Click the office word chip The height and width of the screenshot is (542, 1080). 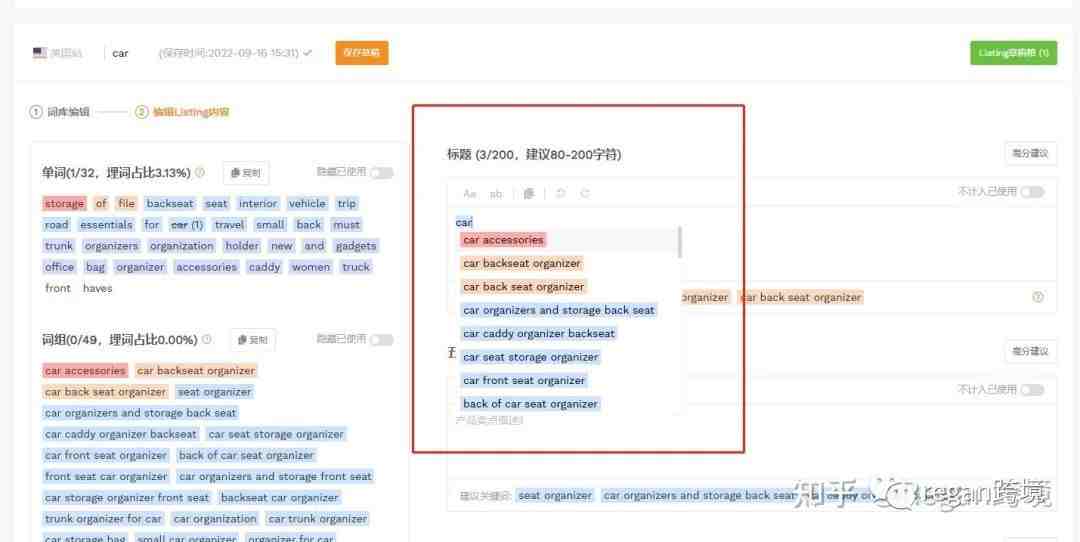(x=59, y=267)
